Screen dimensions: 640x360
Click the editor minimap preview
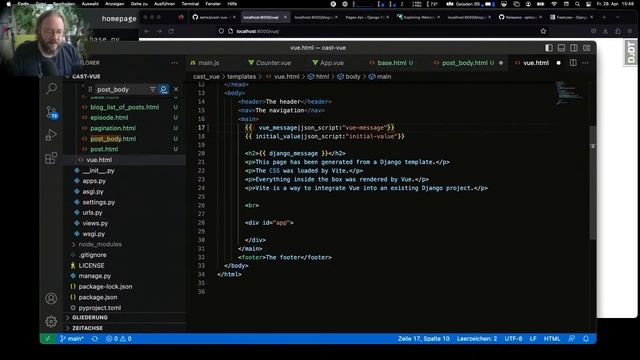(569, 93)
